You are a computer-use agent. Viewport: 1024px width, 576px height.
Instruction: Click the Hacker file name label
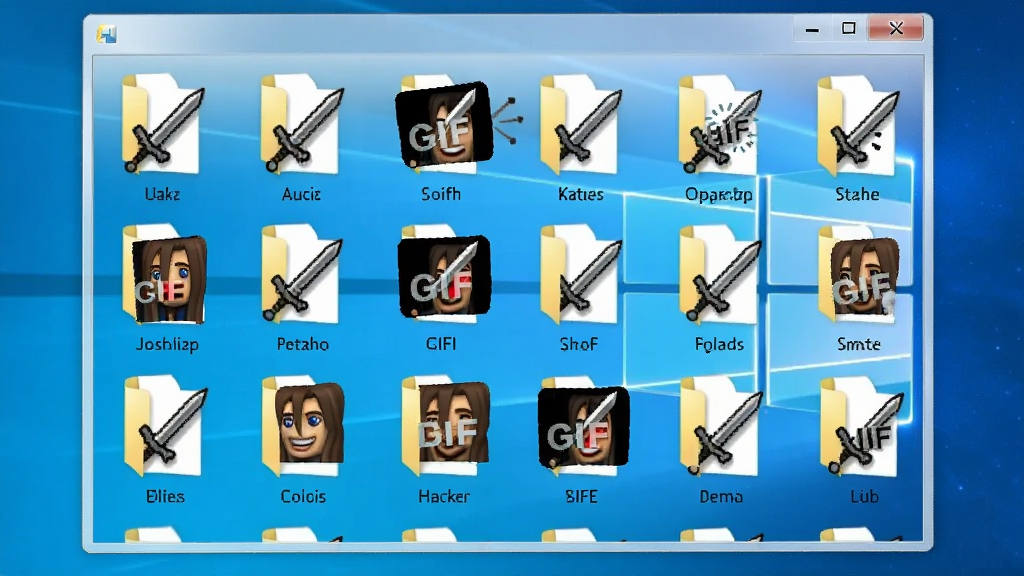click(x=444, y=496)
